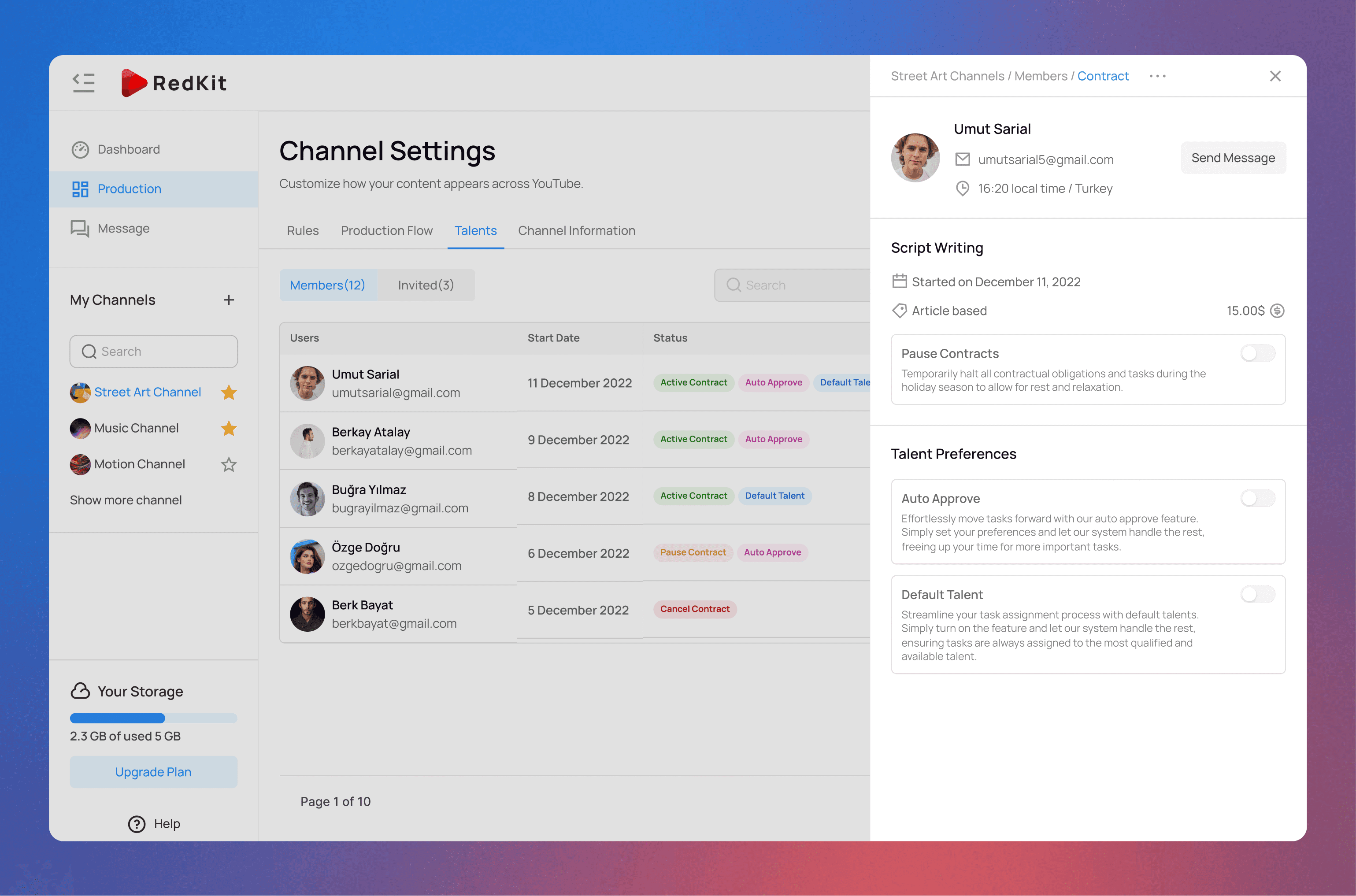
Task: Open the Invited(3) tab
Action: pyautogui.click(x=426, y=285)
